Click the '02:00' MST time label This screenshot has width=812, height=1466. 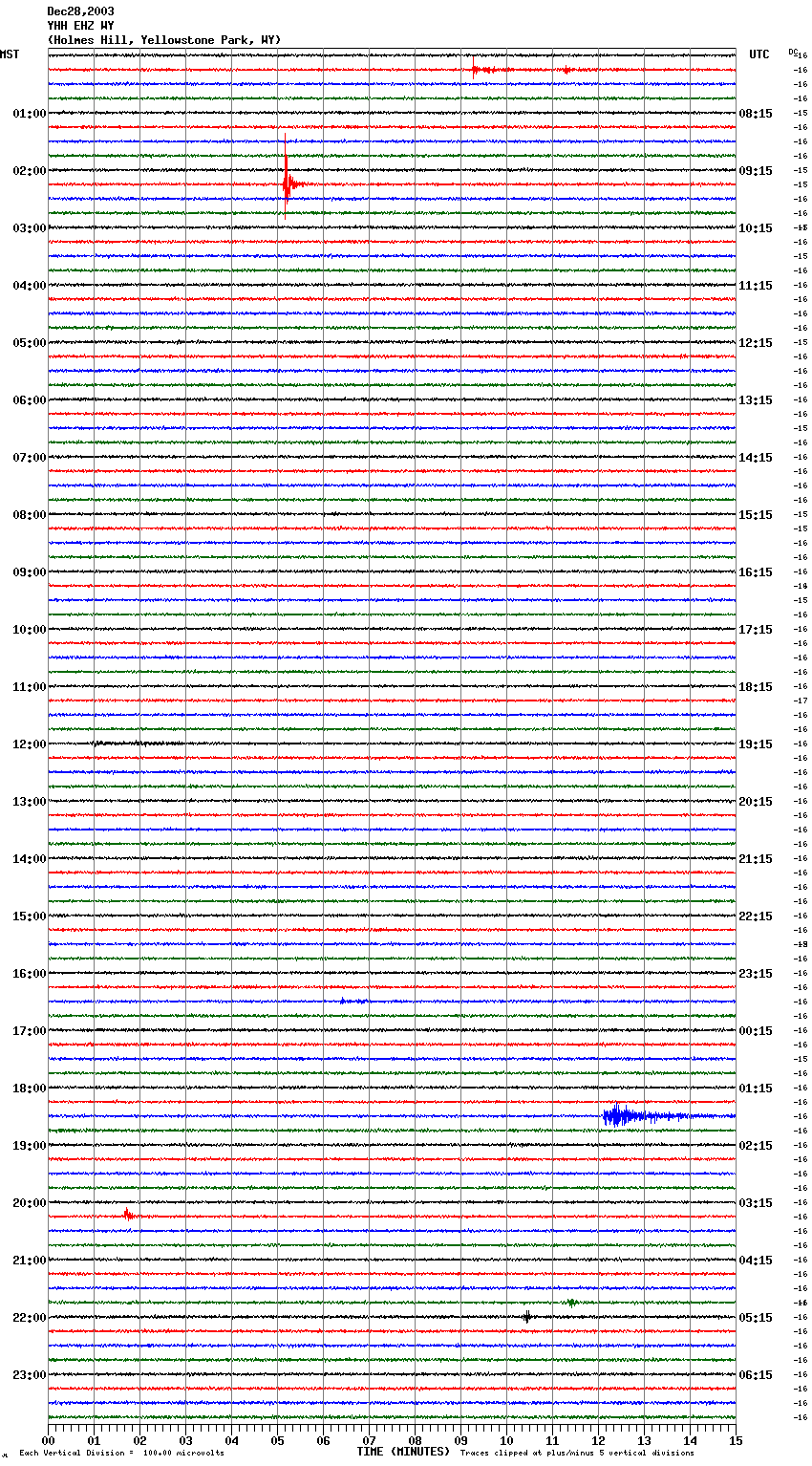pyautogui.click(x=30, y=171)
